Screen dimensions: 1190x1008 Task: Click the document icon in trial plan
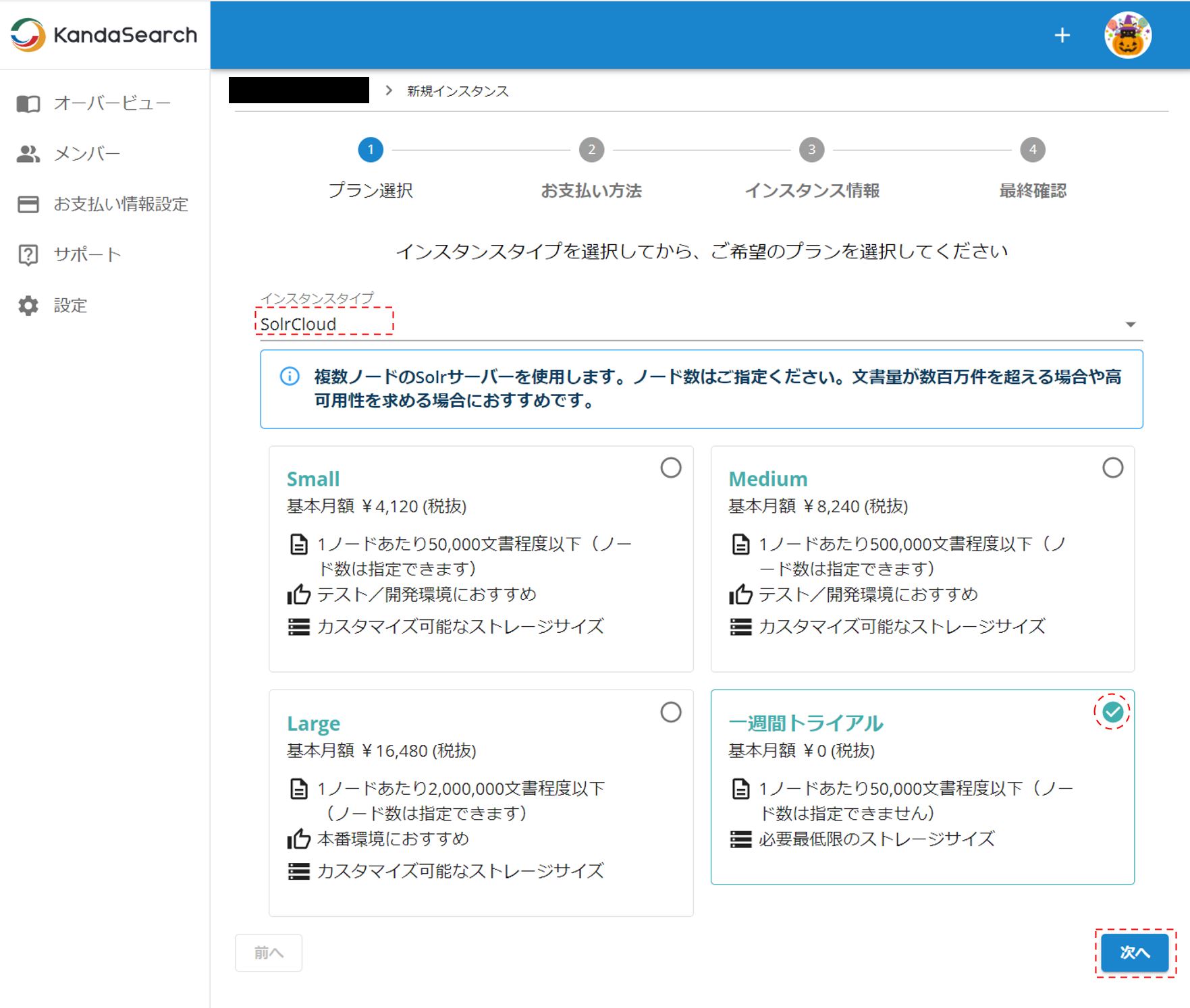point(740,788)
